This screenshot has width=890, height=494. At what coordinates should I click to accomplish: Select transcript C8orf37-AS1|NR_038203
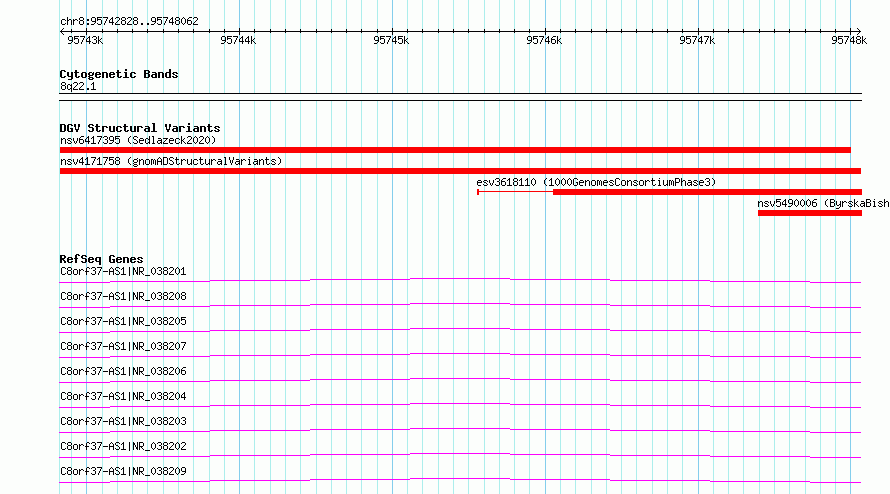123,421
